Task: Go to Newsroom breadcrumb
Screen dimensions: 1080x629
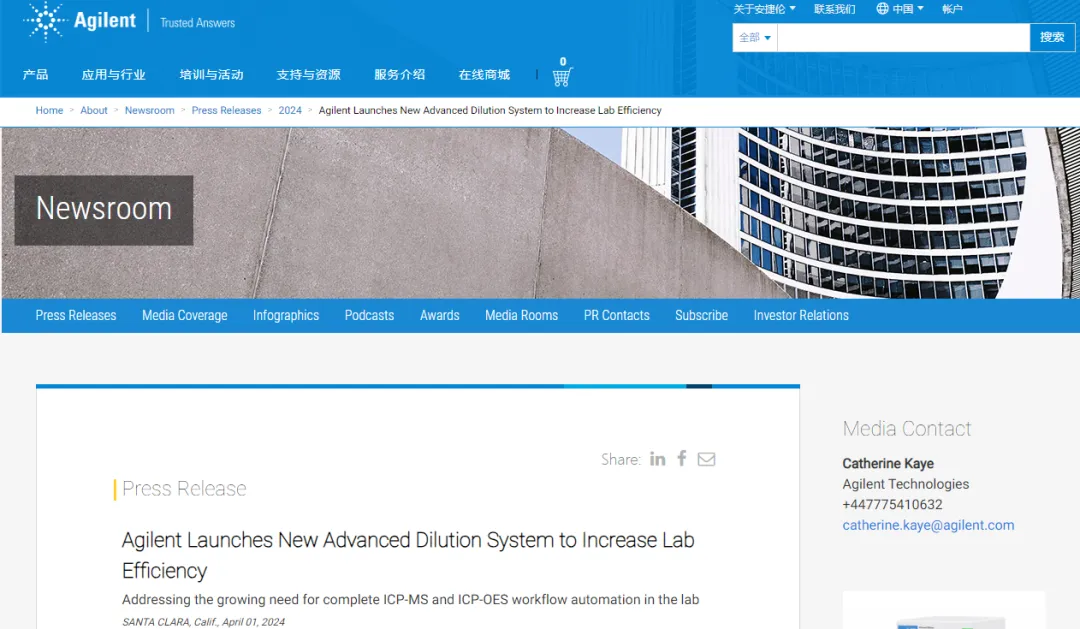Action: pos(149,110)
